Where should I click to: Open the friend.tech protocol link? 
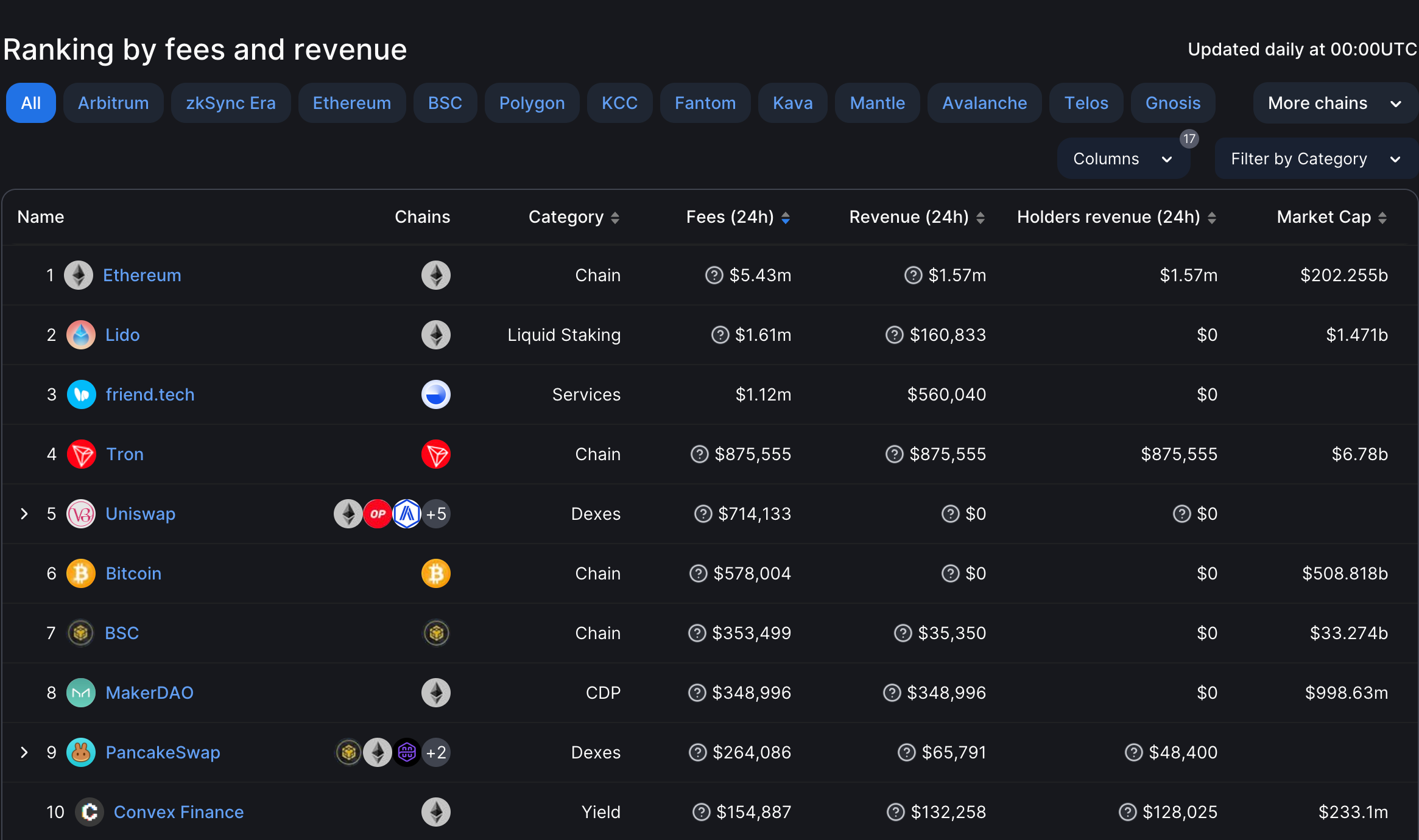(150, 394)
